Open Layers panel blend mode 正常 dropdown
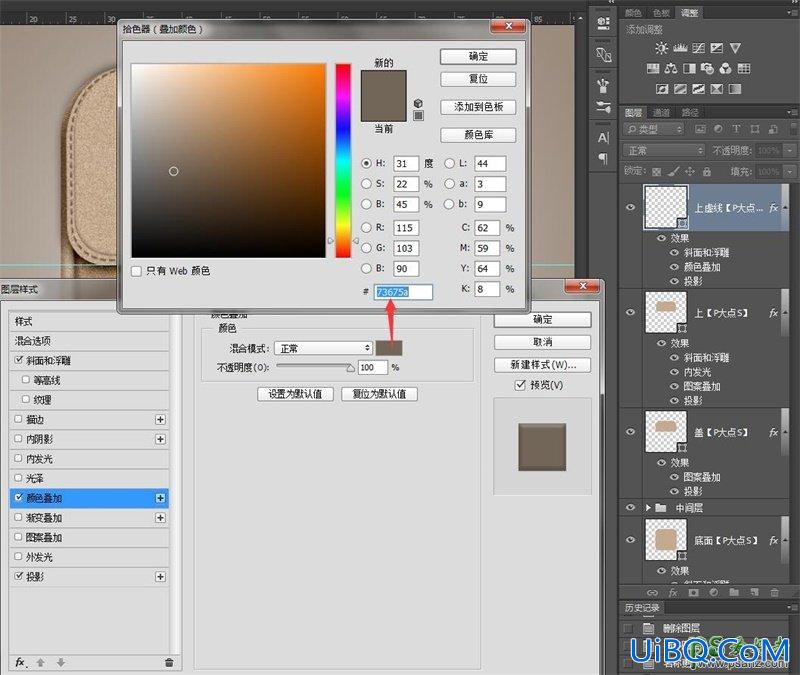 [664, 151]
